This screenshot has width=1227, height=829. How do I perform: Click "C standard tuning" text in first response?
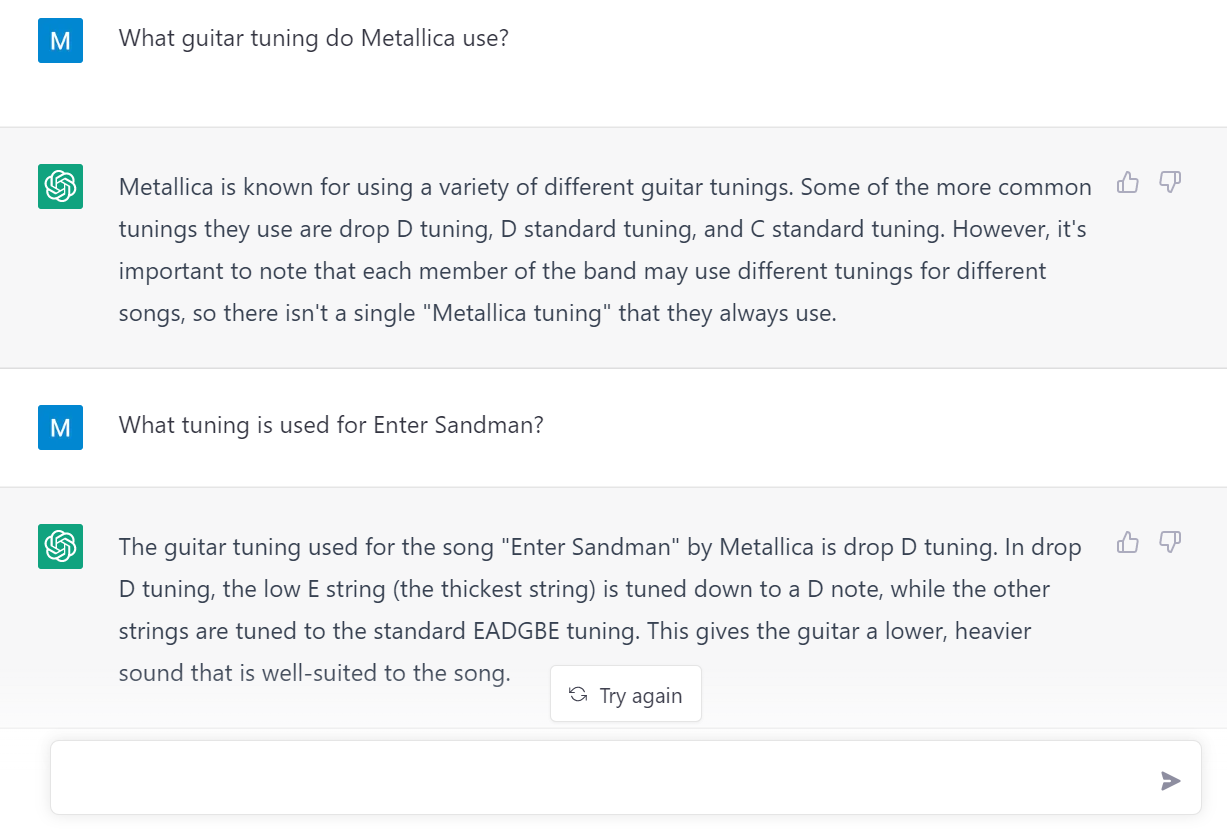848,229
